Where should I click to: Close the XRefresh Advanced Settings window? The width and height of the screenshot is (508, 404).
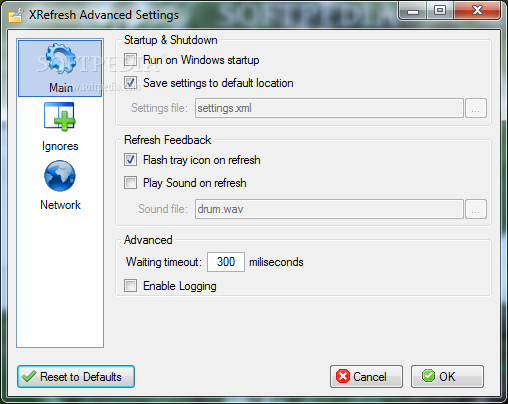(477, 11)
